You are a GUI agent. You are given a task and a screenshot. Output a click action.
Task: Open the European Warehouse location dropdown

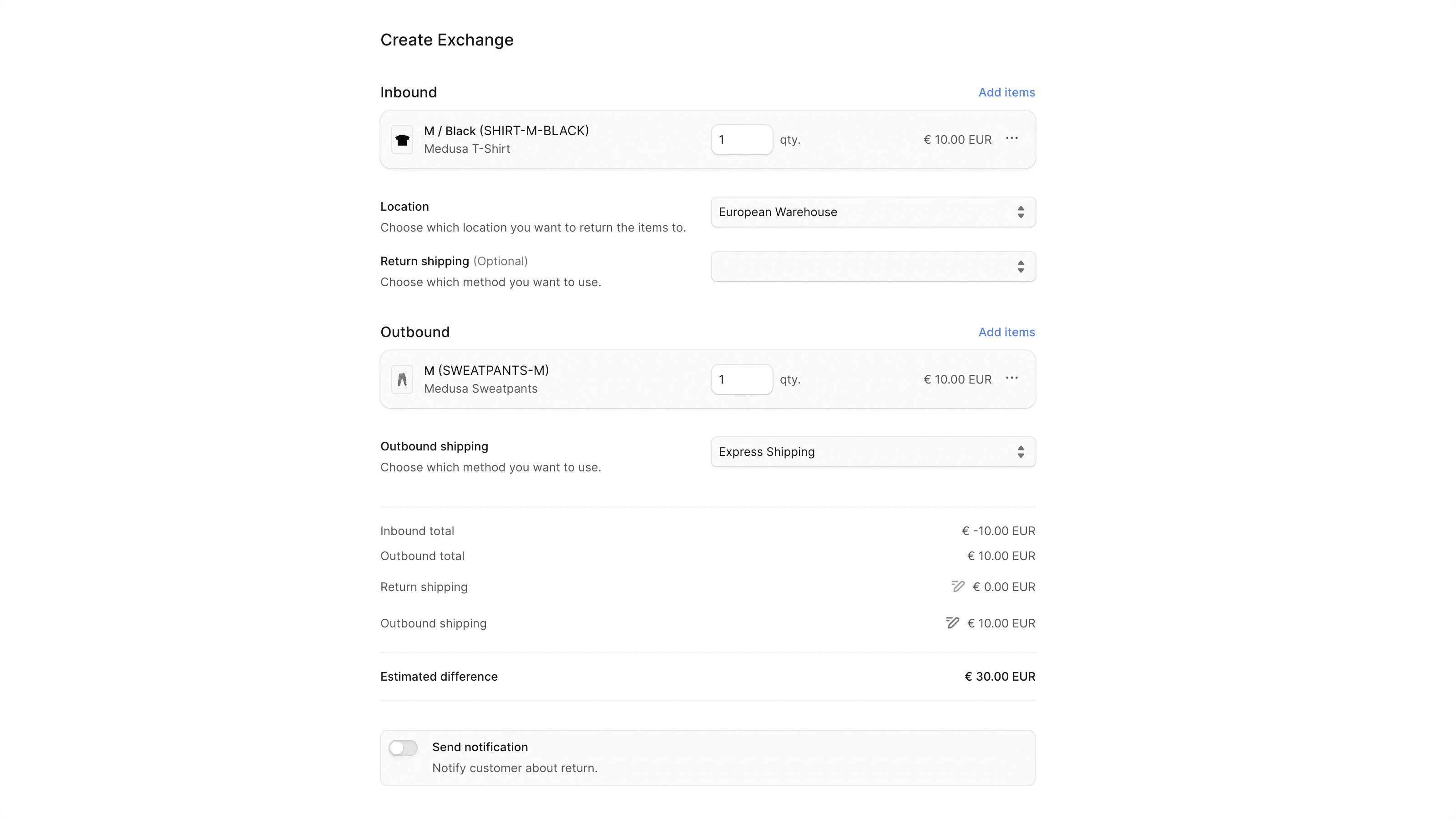tap(873, 212)
